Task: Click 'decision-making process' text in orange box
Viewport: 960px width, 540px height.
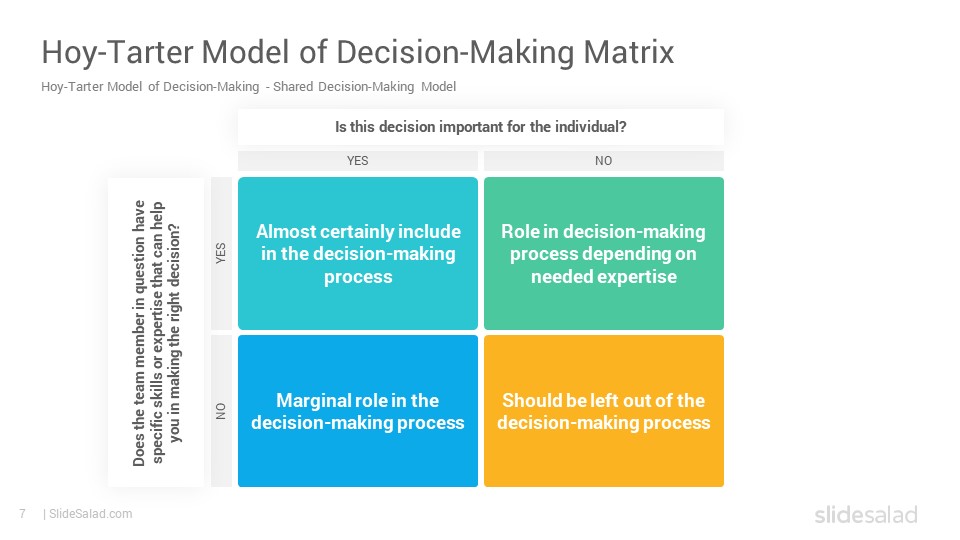Action: coord(604,422)
